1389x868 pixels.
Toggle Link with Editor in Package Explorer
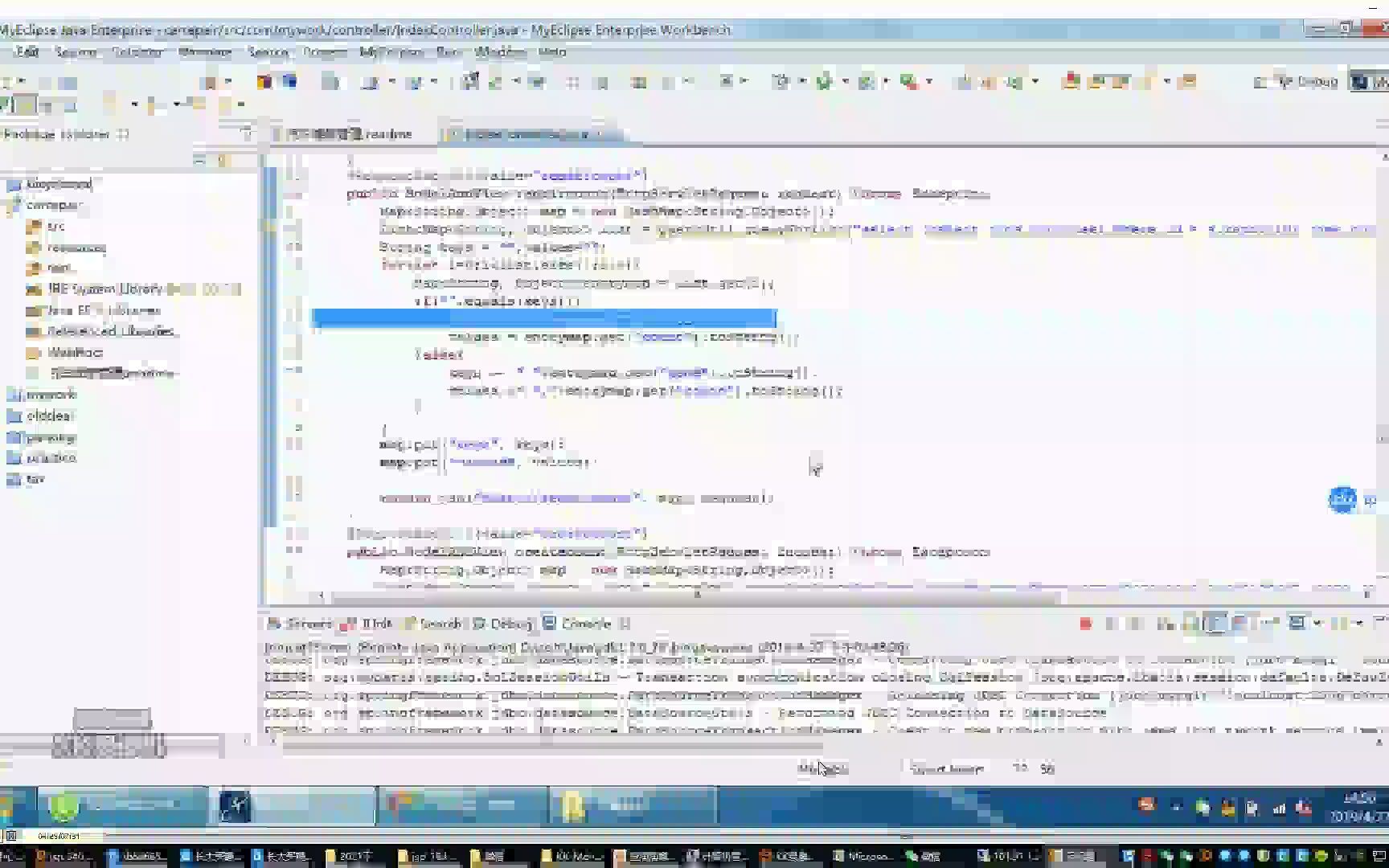[x=224, y=160]
